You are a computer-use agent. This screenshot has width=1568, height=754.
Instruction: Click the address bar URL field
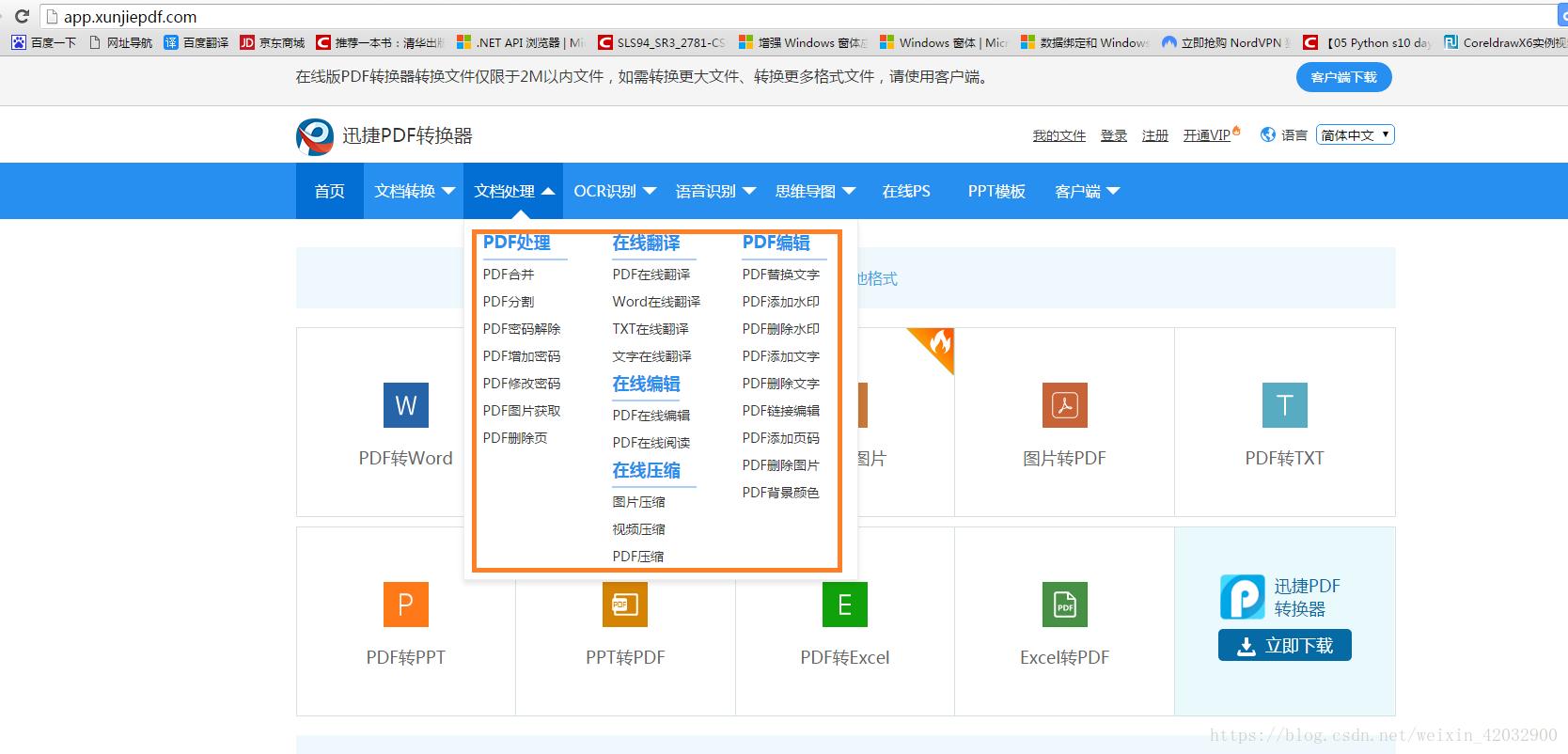click(x=799, y=16)
